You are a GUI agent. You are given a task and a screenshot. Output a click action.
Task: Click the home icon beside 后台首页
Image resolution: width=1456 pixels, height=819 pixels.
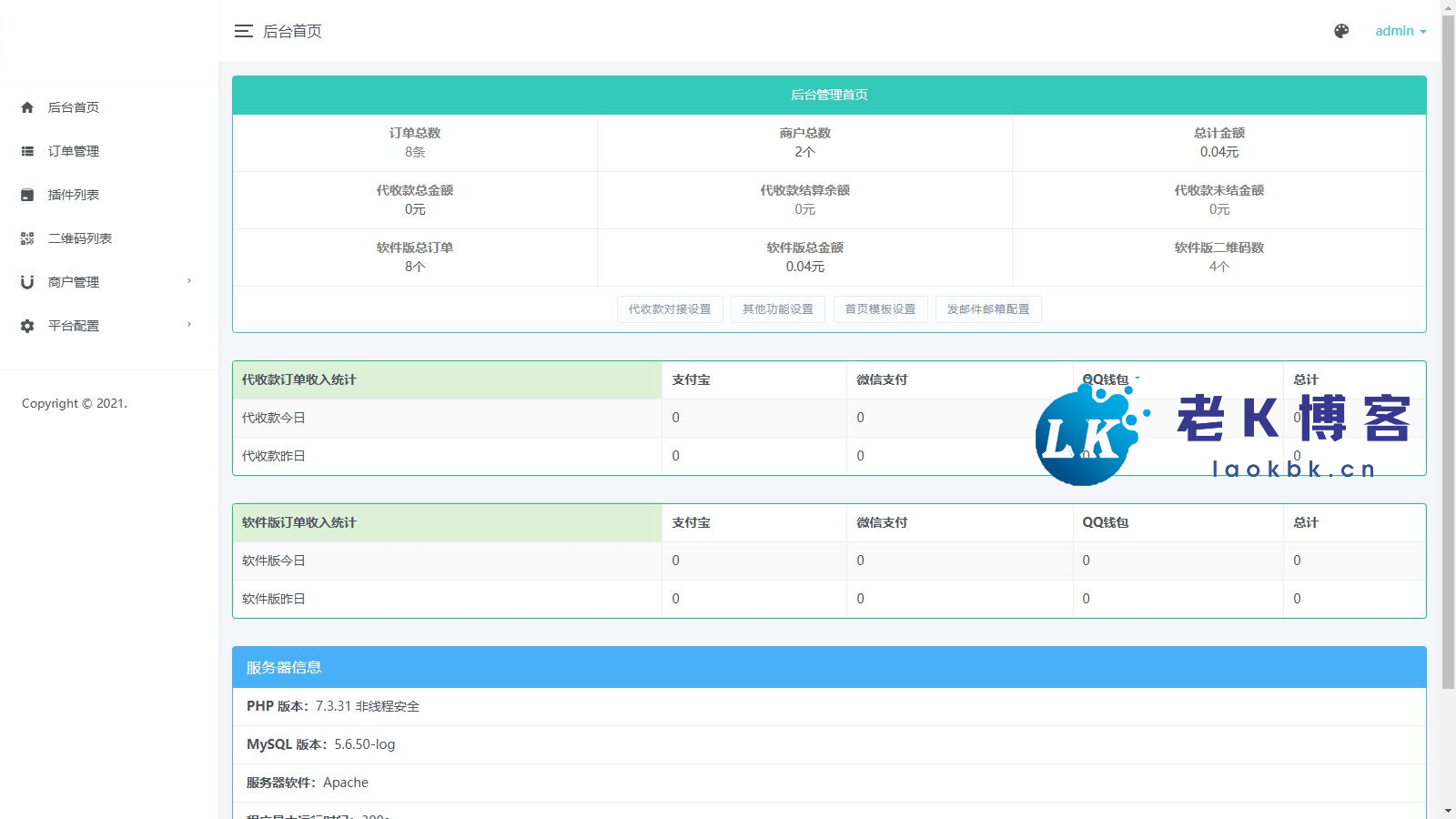(x=27, y=107)
